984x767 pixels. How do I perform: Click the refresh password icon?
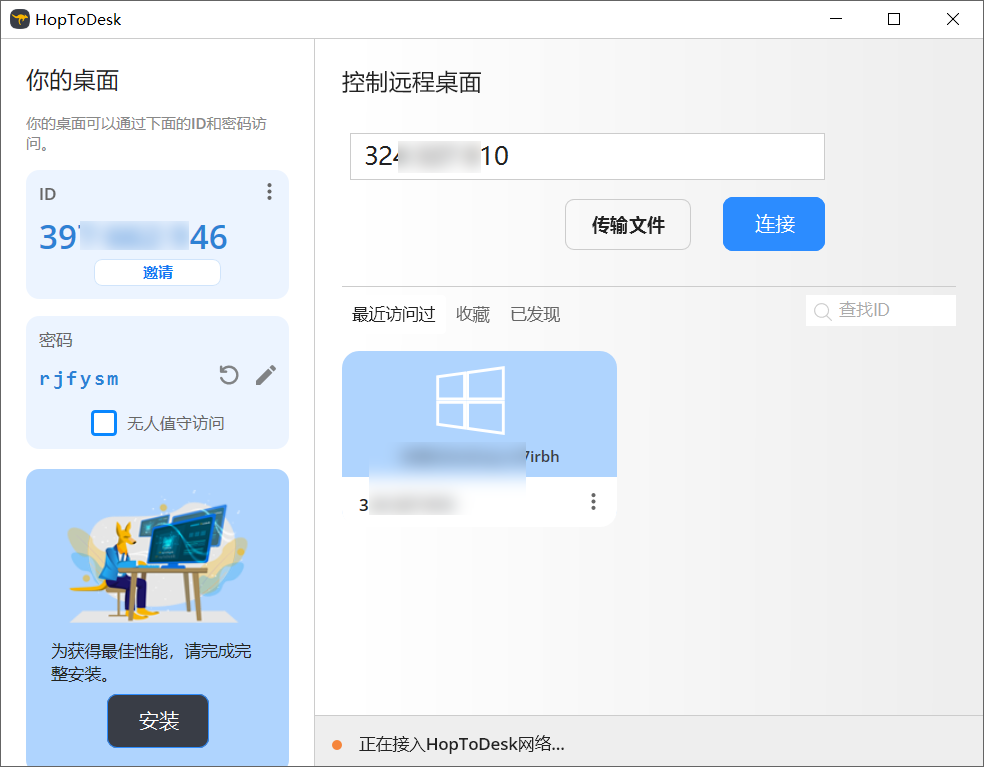(228, 375)
